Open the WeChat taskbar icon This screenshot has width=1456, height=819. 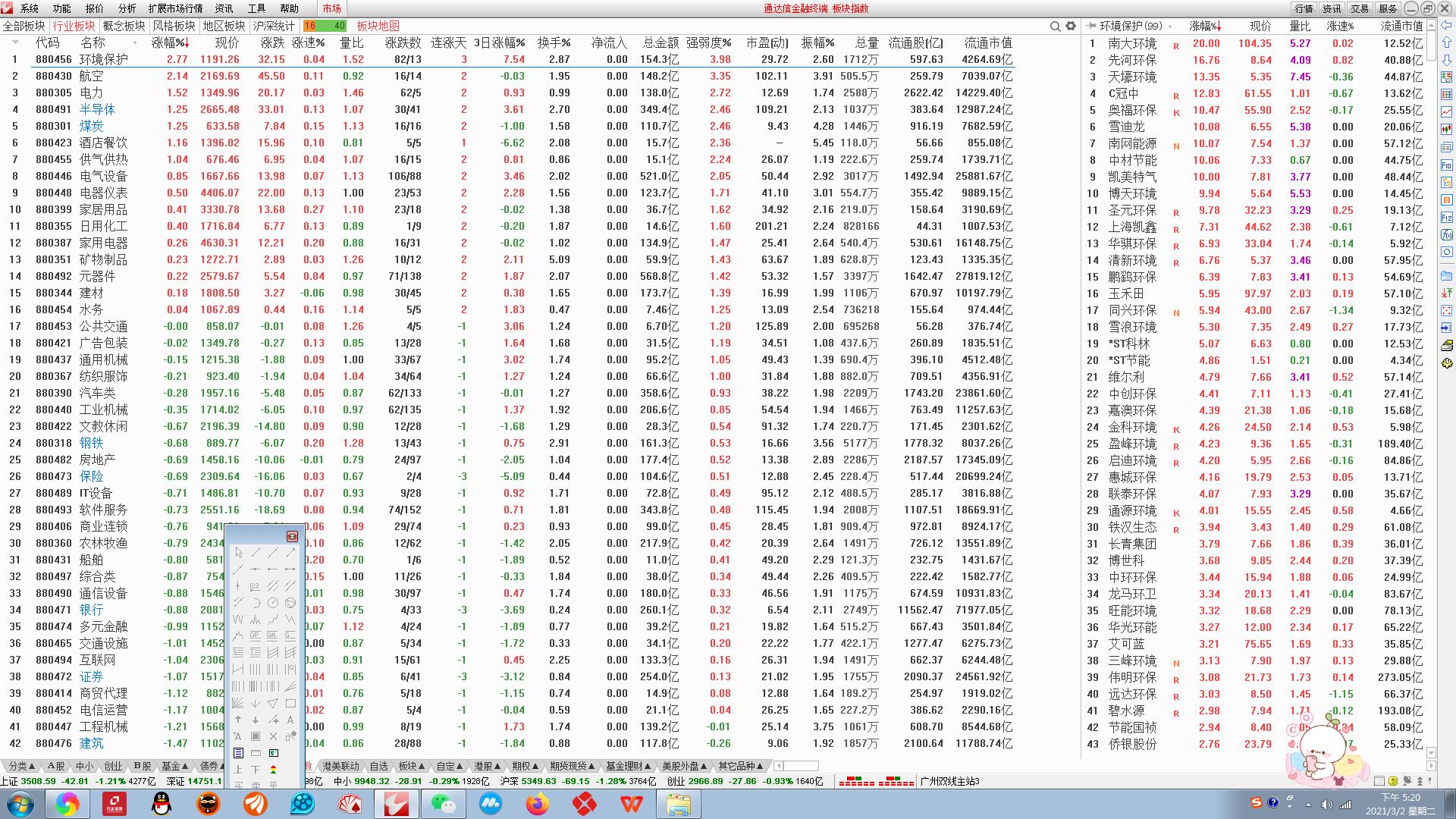click(x=443, y=804)
